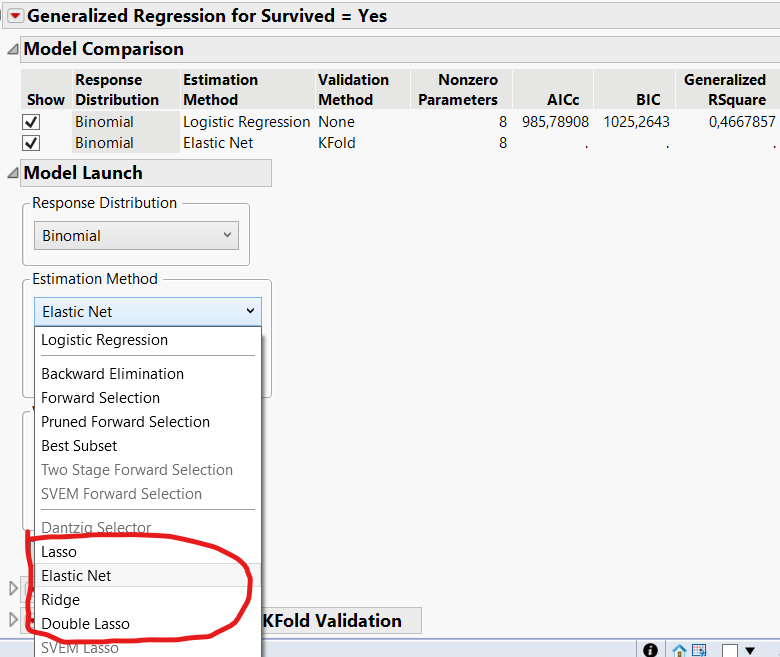Click the red triangle menu beside Generalized Regression
Screen dimensions: 780x657
[x=14, y=15]
